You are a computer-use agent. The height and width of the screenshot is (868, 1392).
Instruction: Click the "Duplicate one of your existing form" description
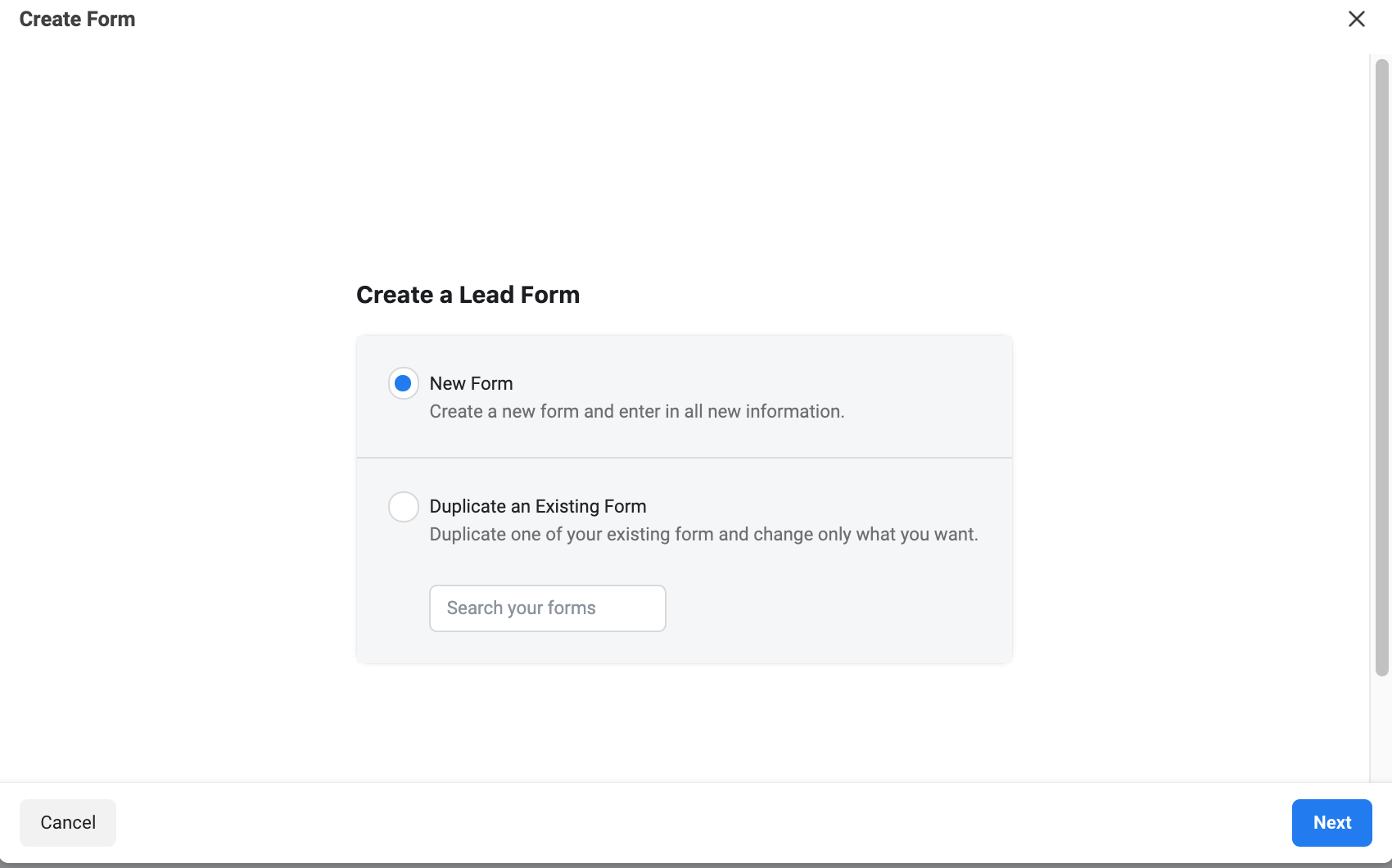[703, 535]
